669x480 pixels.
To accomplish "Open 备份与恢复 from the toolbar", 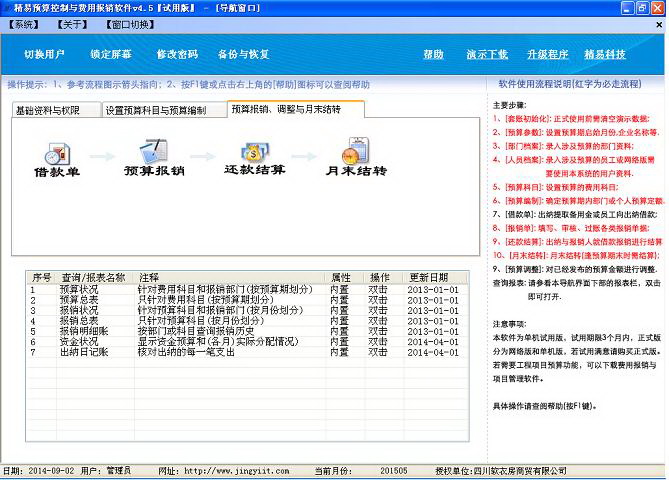I will pos(243,54).
